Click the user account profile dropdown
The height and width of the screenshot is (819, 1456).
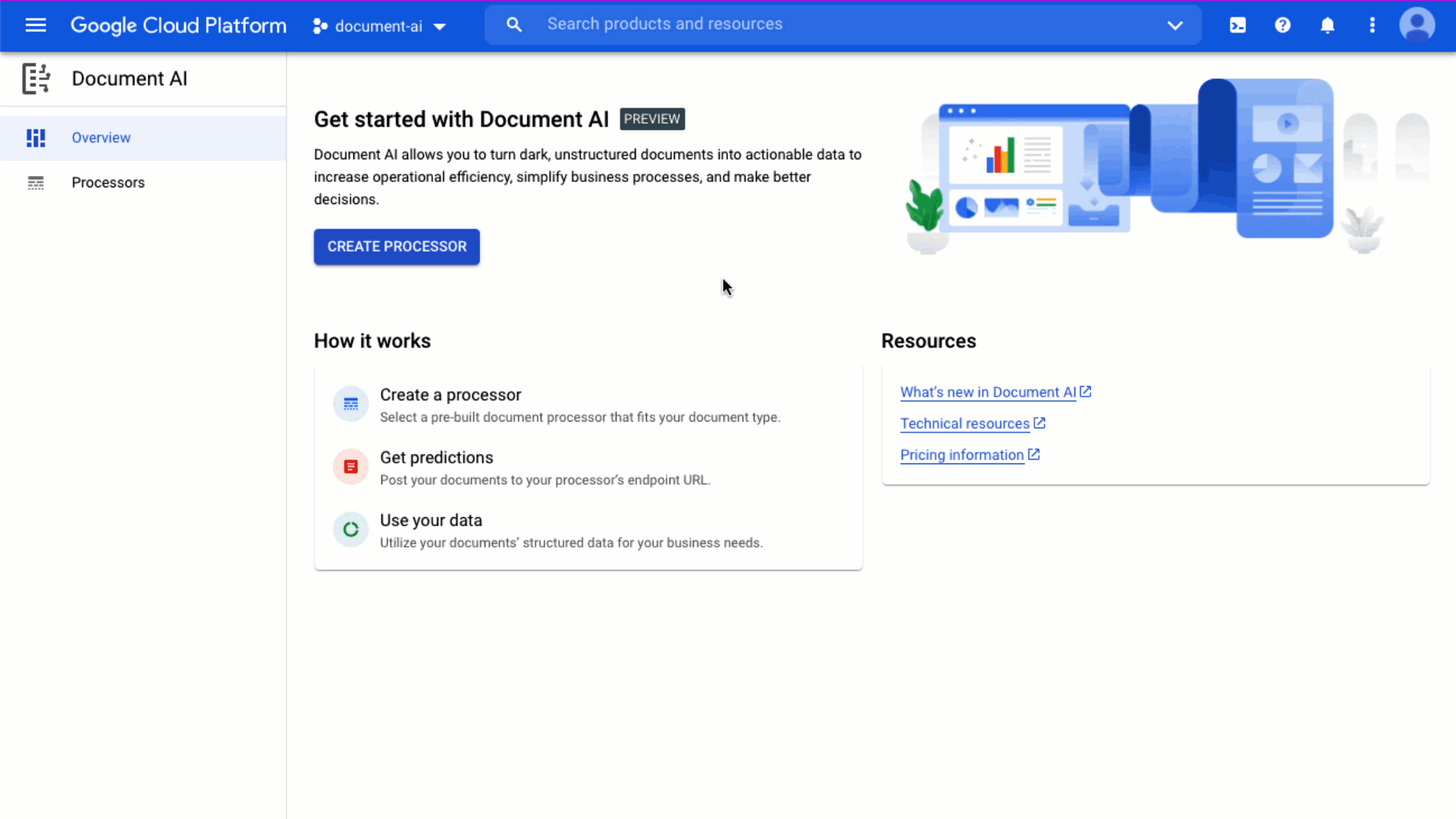pyautogui.click(x=1418, y=25)
